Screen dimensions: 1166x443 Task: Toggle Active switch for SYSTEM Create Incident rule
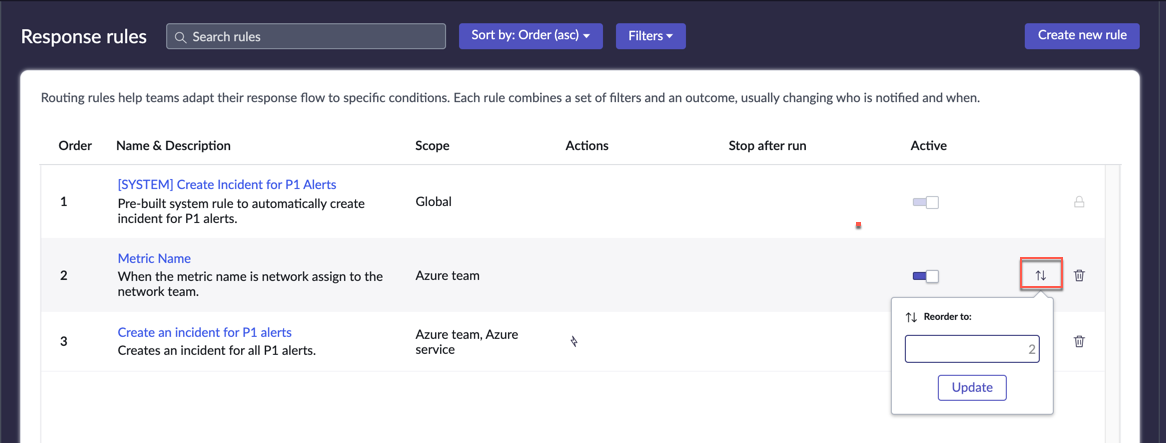(925, 202)
